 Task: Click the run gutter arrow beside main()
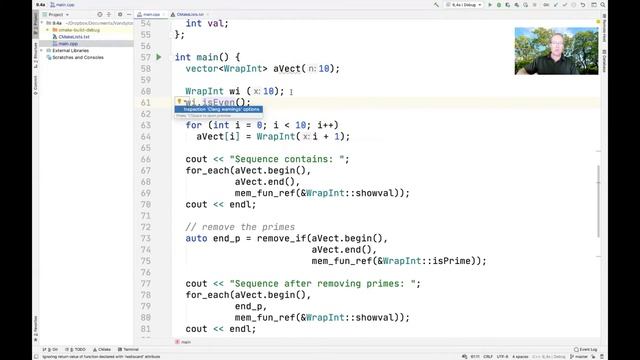point(159,57)
